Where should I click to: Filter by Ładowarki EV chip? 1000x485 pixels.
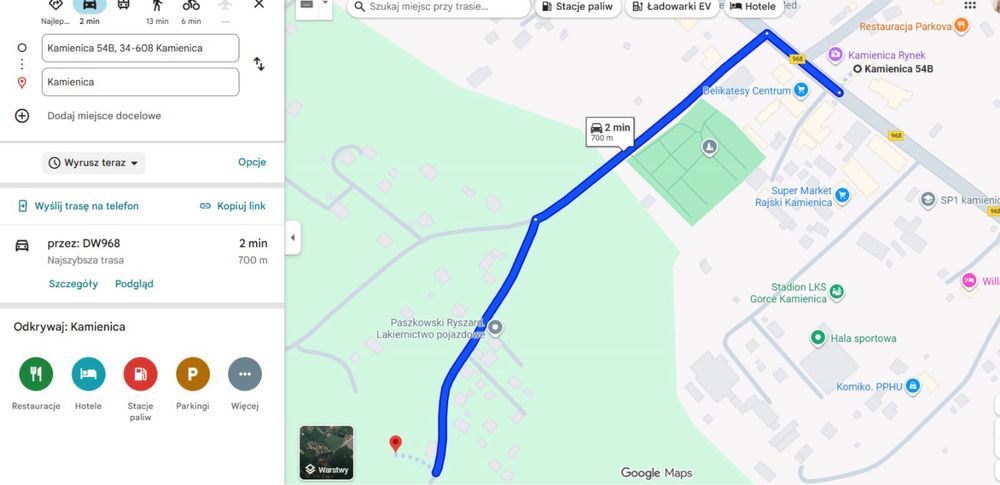[673, 7]
